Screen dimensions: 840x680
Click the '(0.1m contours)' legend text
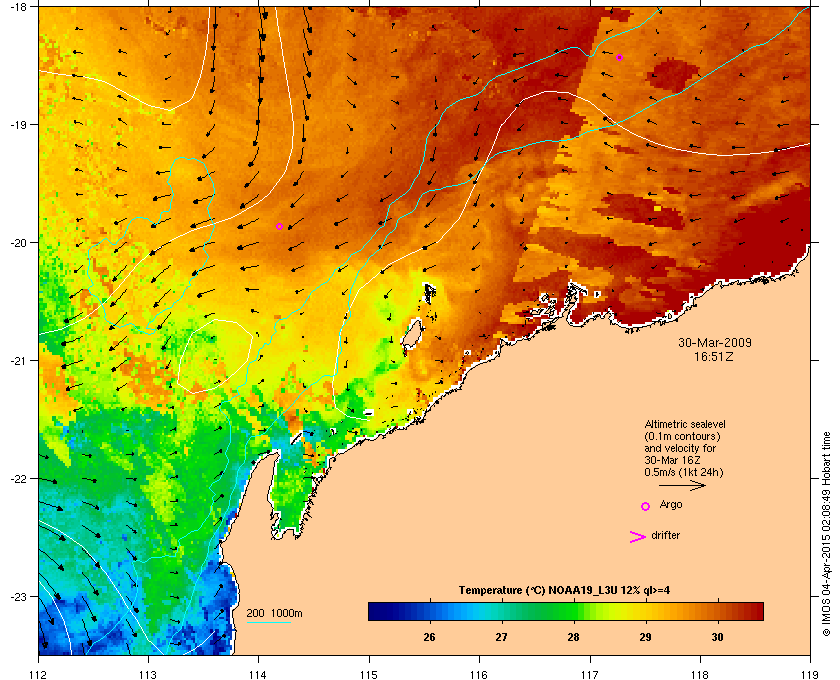[x=682, y=436]
